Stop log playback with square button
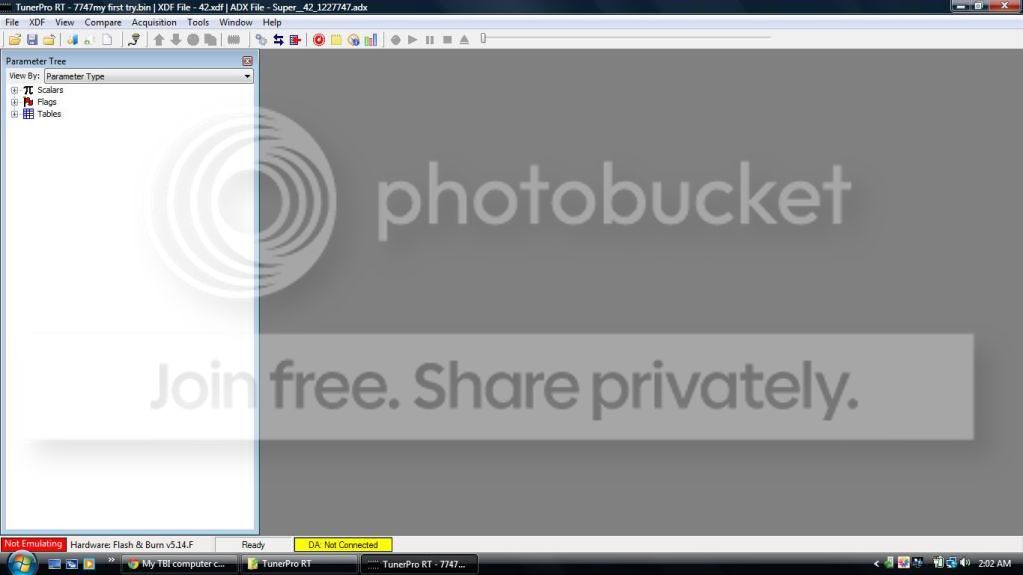Viewport: 1023px width, 575px height. [x=448, y=40]
